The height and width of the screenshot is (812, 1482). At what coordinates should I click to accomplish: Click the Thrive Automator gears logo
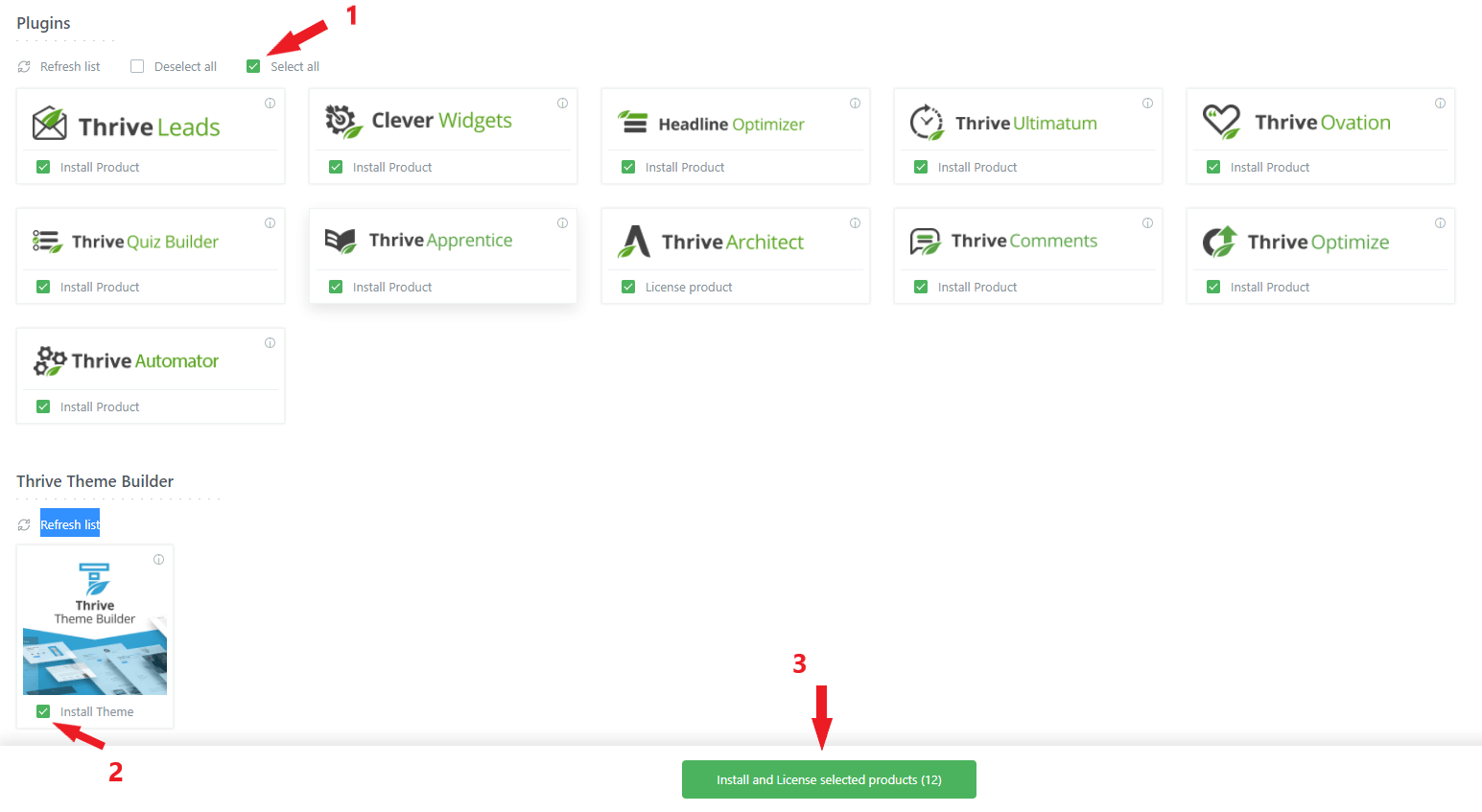click(50, 361)
